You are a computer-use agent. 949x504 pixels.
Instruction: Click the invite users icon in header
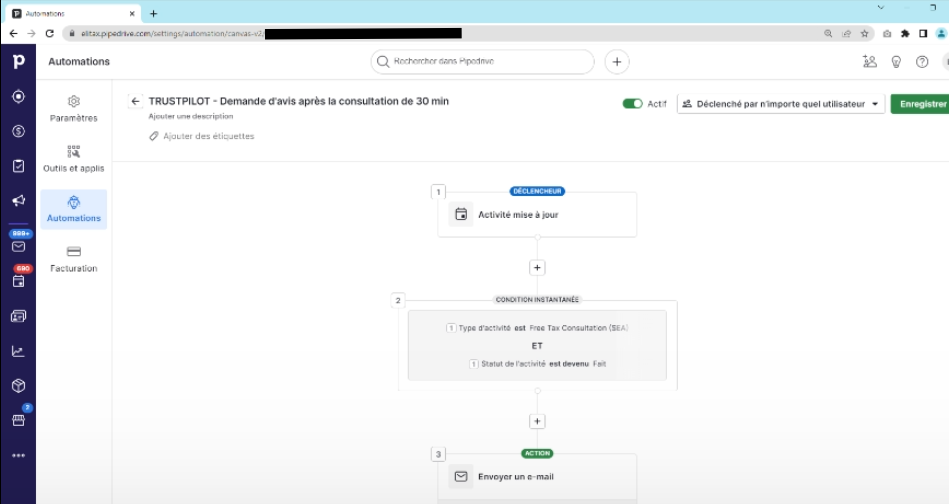869,62
